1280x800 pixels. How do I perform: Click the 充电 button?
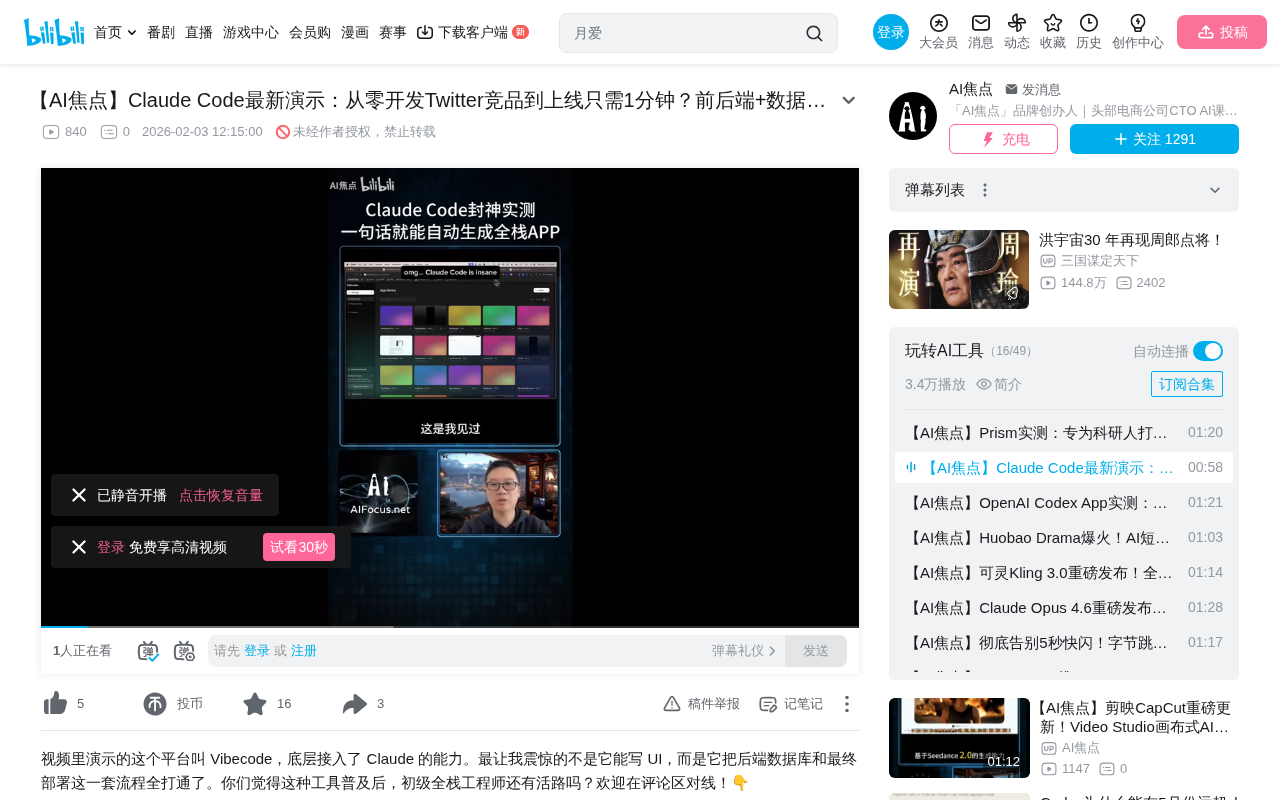pyautogui.click(x=1003, y=139)
